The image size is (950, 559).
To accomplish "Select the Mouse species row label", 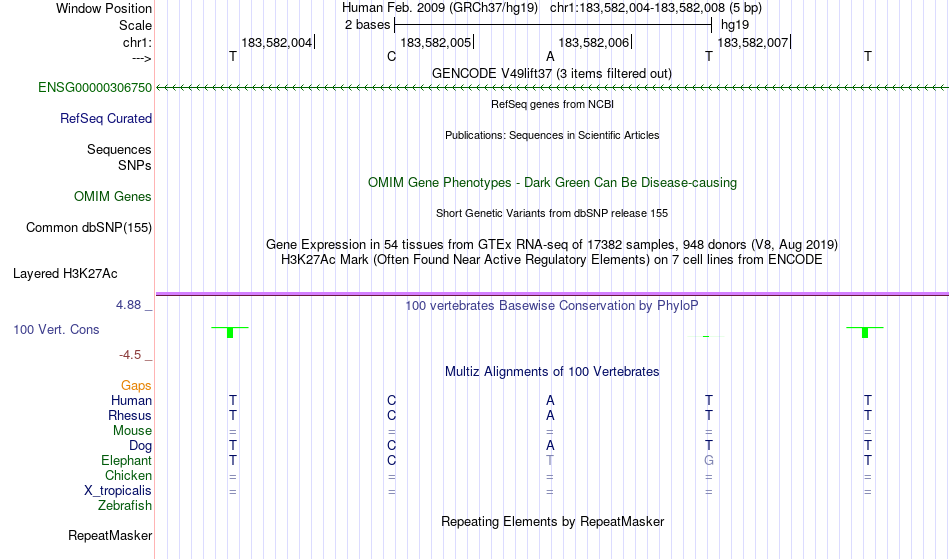I will click(x=132, y=430).
